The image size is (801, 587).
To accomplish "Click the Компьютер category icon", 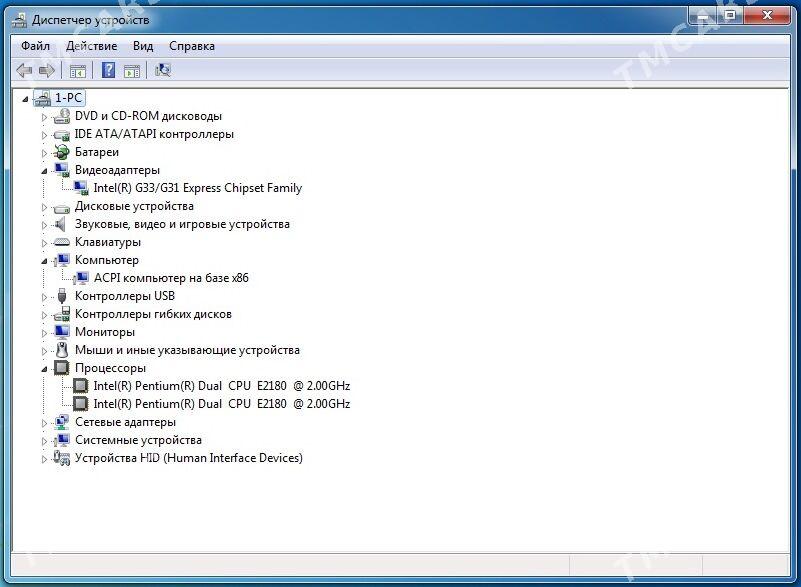I will point(62,260).
